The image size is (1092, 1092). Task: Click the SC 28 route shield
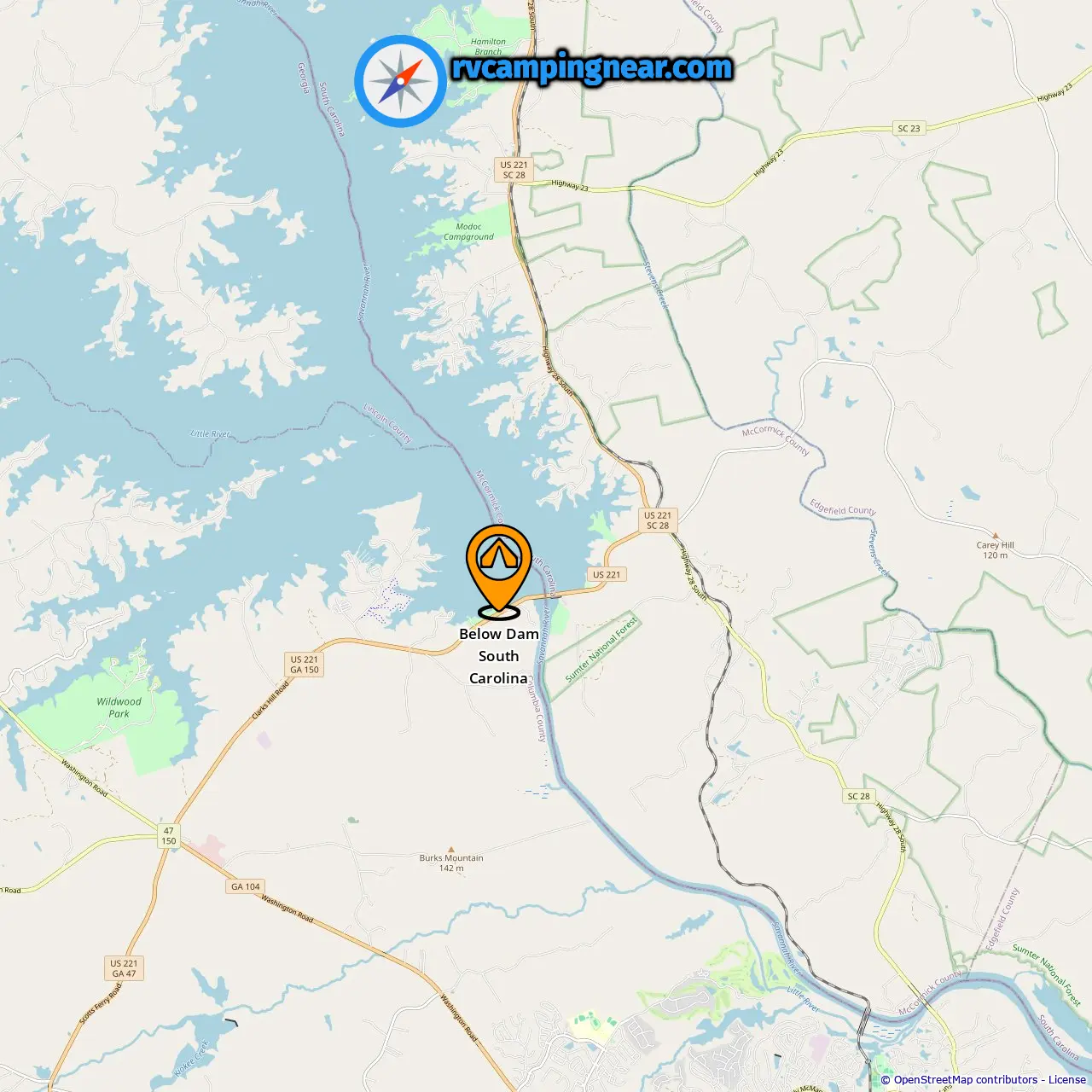coord(859,796)
